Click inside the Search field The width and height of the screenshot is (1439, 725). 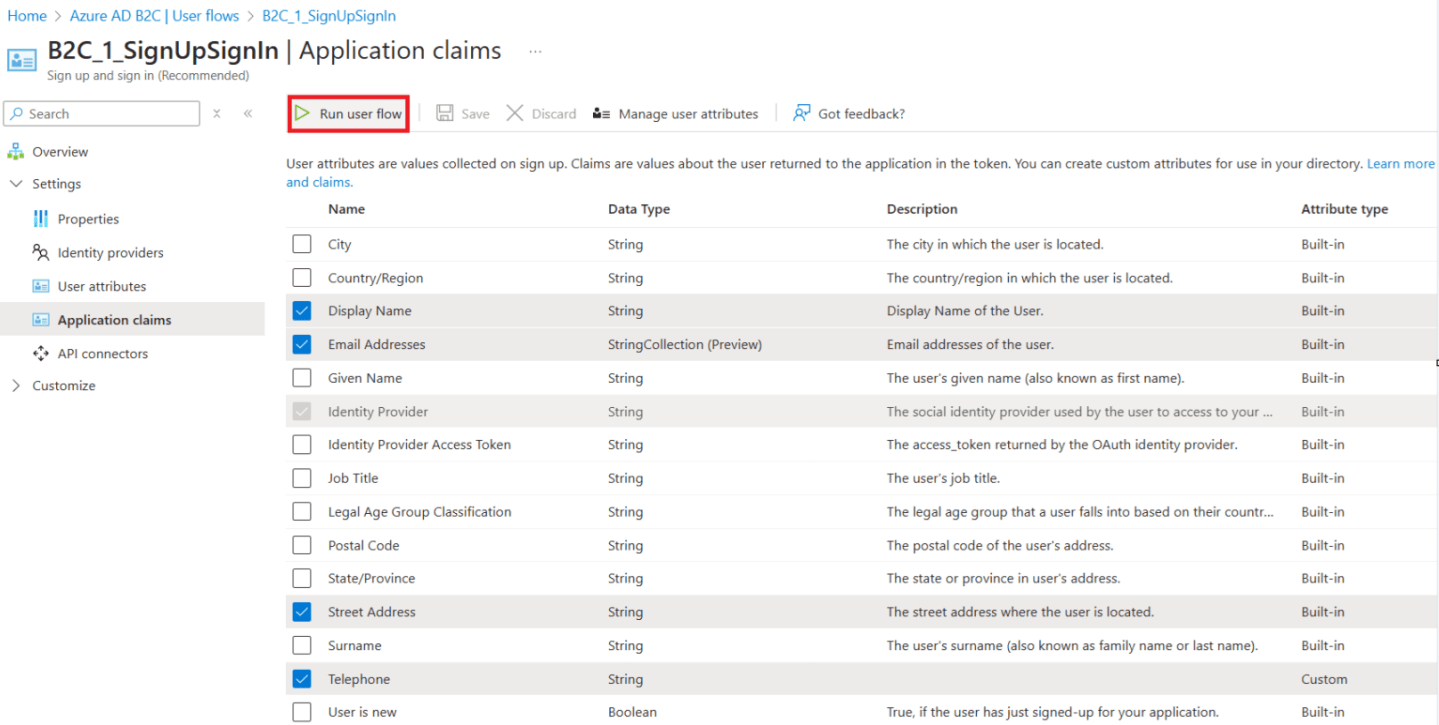coord(100,113)
